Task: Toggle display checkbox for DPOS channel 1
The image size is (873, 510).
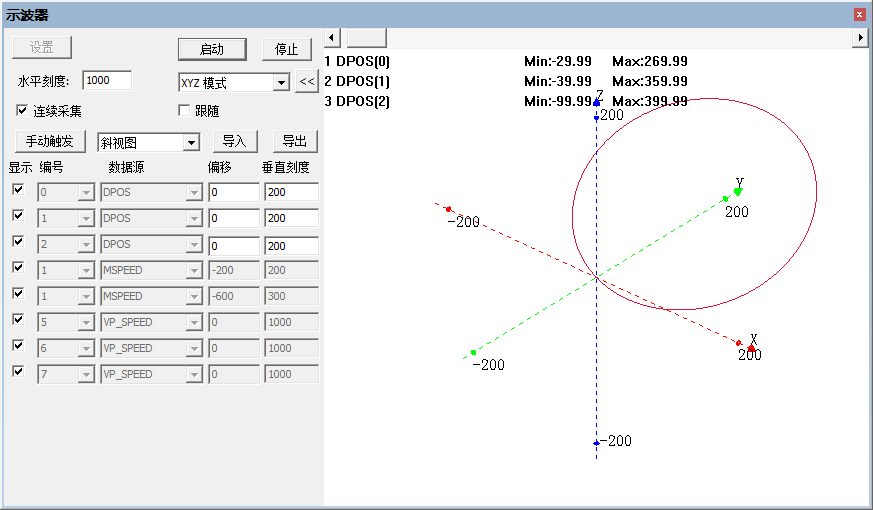Action: (x=18, y=215)
